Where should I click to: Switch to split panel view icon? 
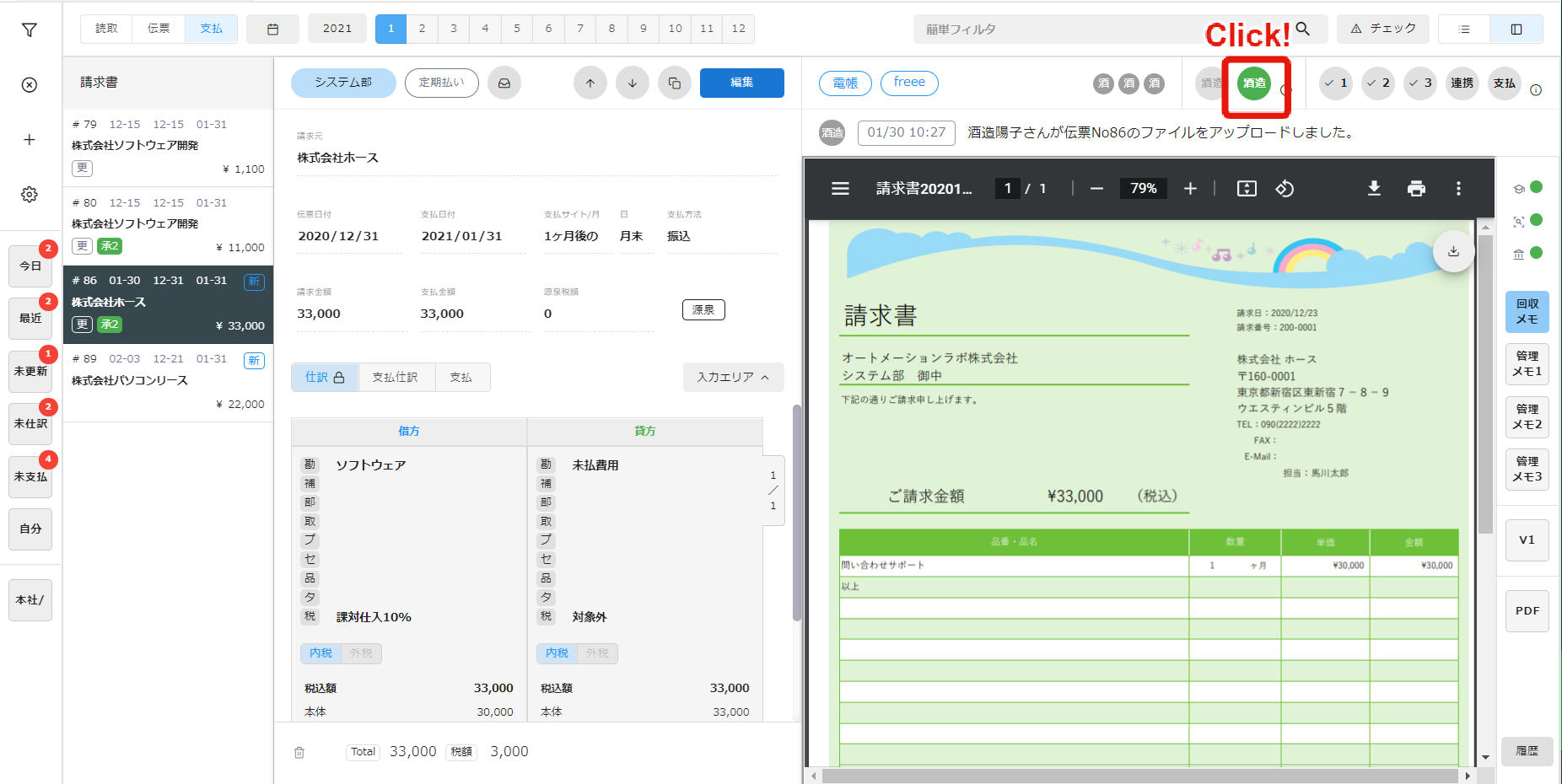click(x=1516, y=29)
